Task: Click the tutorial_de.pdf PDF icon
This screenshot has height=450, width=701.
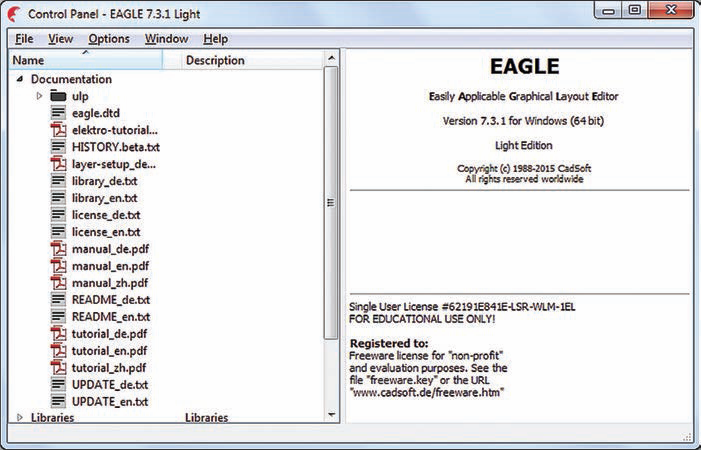Action: tap(58, 333)
